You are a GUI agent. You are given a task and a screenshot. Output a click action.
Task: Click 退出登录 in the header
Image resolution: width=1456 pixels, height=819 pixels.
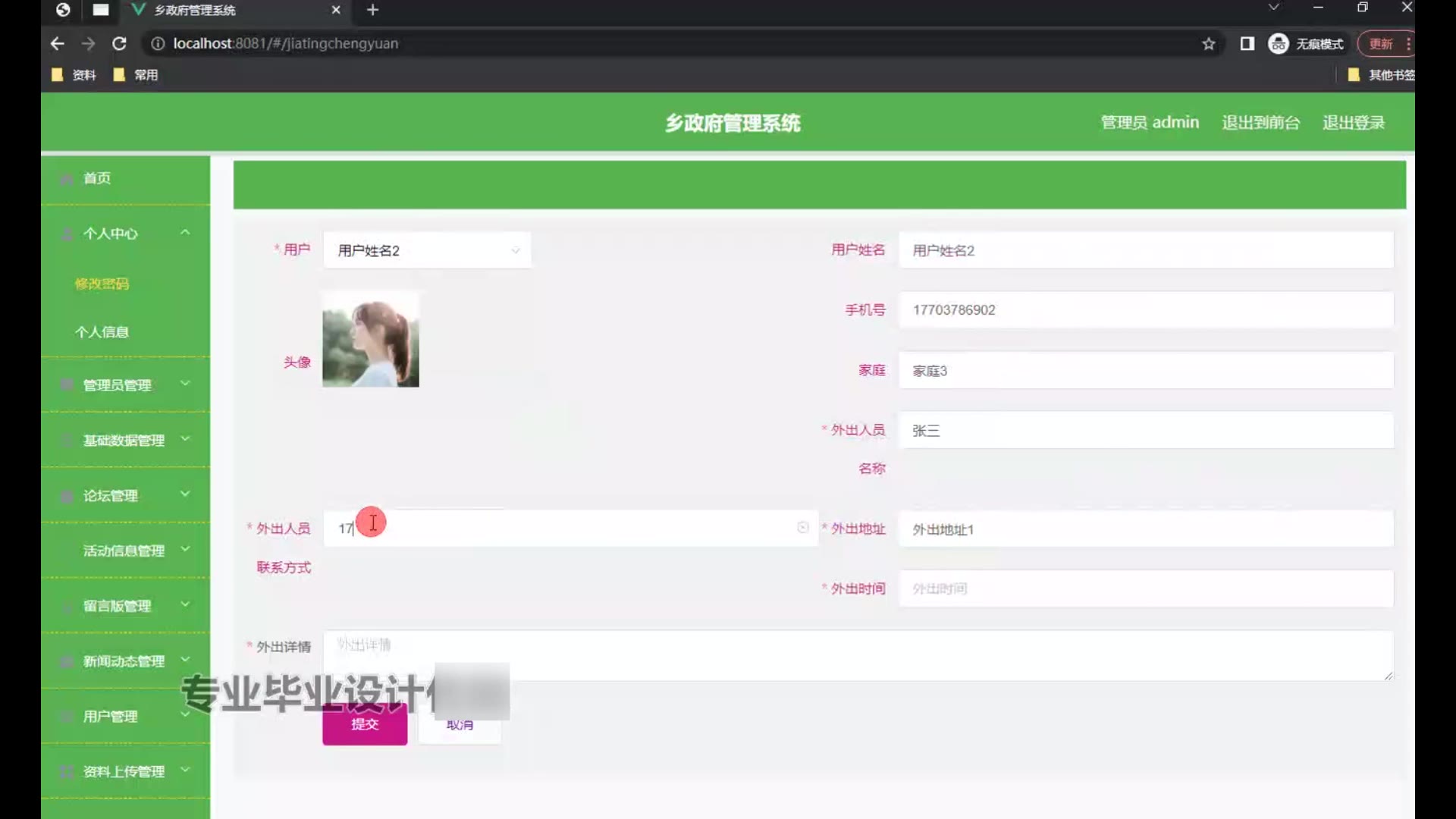coord(1354,123)
